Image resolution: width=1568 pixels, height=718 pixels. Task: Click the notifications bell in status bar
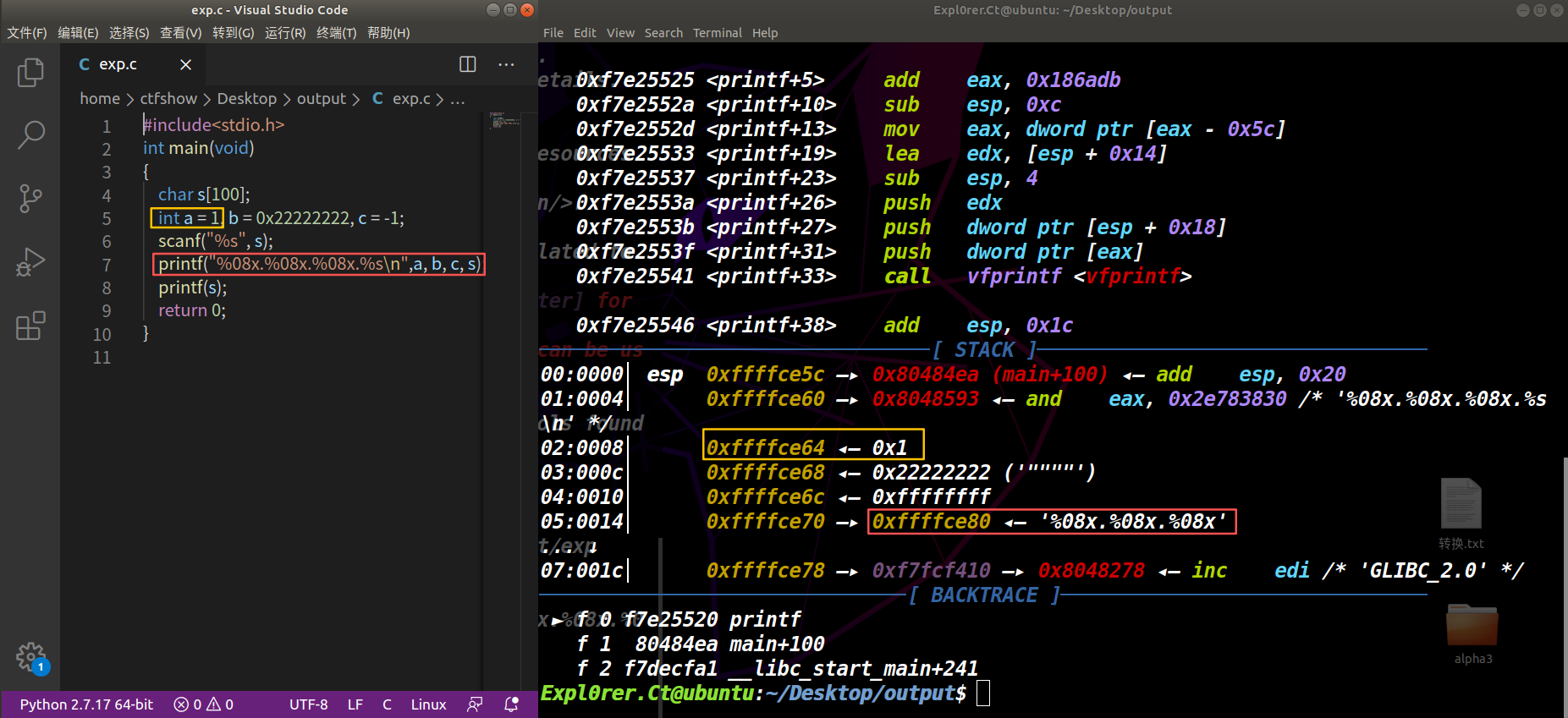tap(511, 704)
